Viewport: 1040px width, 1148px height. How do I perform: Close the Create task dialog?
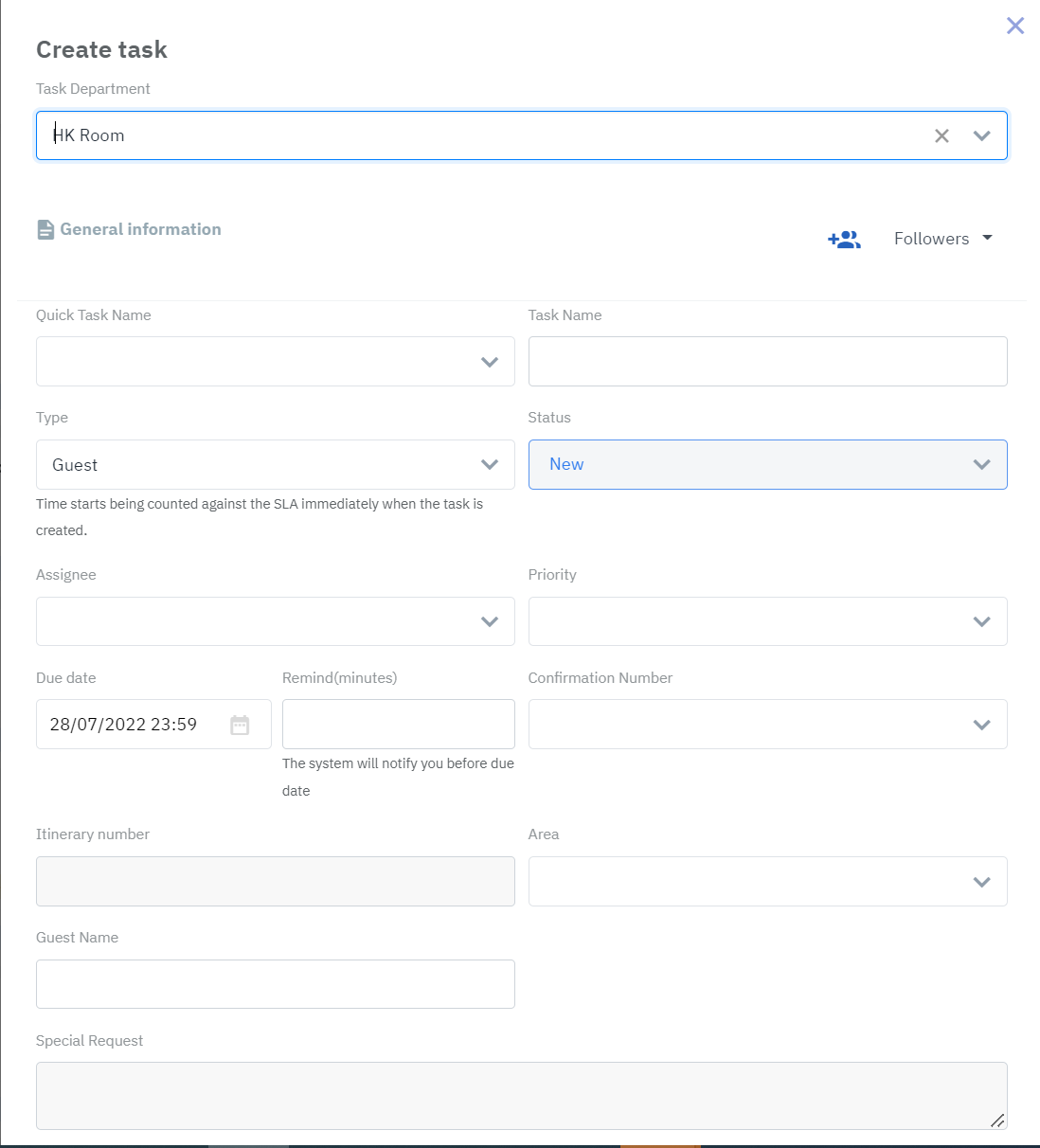1014,26
